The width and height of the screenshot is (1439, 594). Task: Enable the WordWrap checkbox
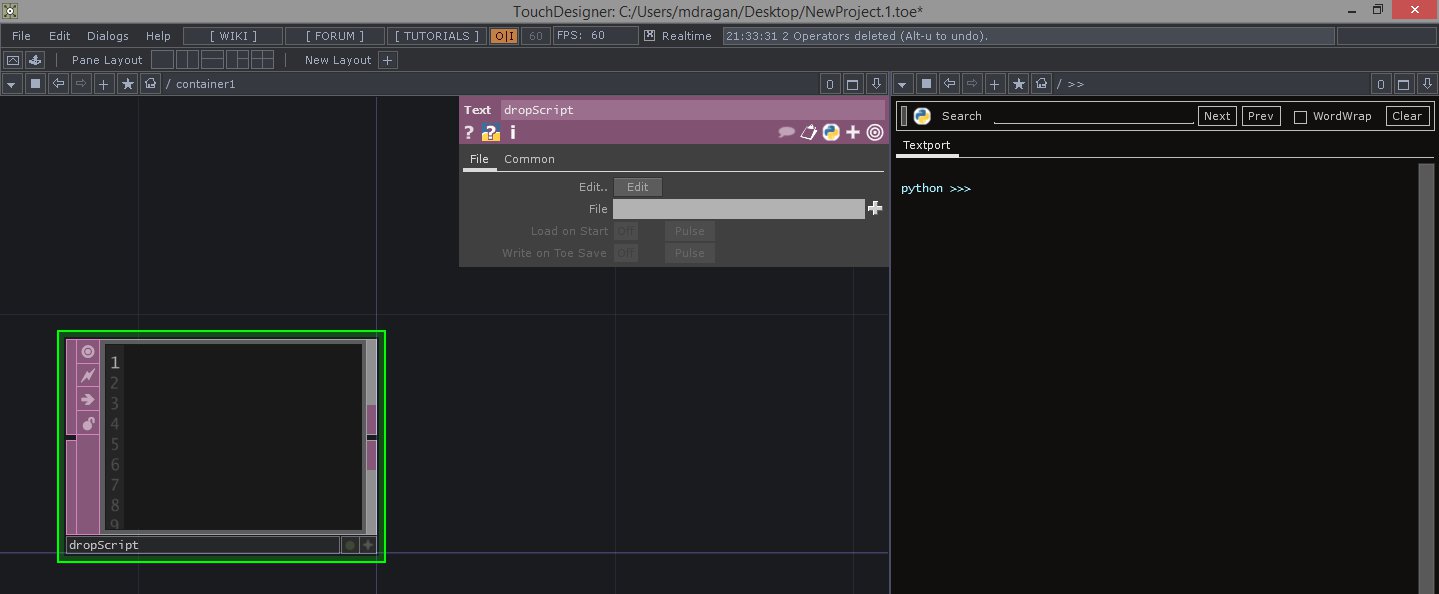(1300, 117)
